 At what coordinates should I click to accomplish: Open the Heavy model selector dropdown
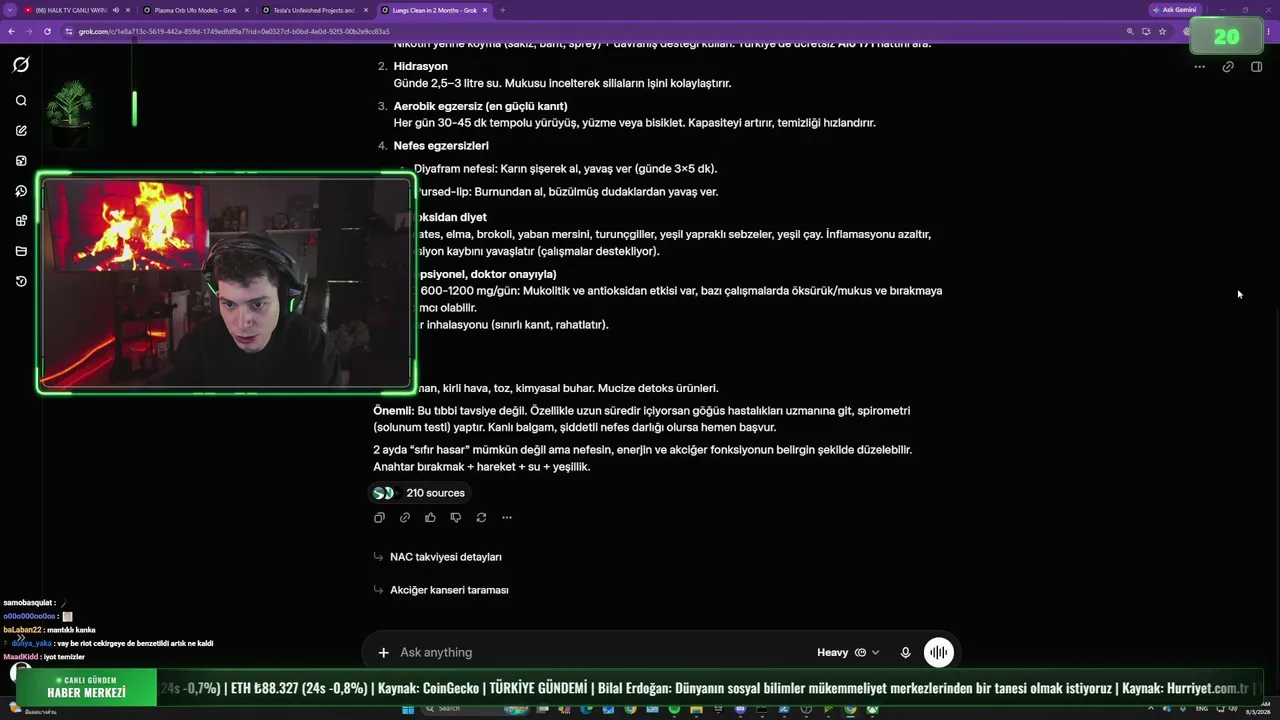click(848, 653)
